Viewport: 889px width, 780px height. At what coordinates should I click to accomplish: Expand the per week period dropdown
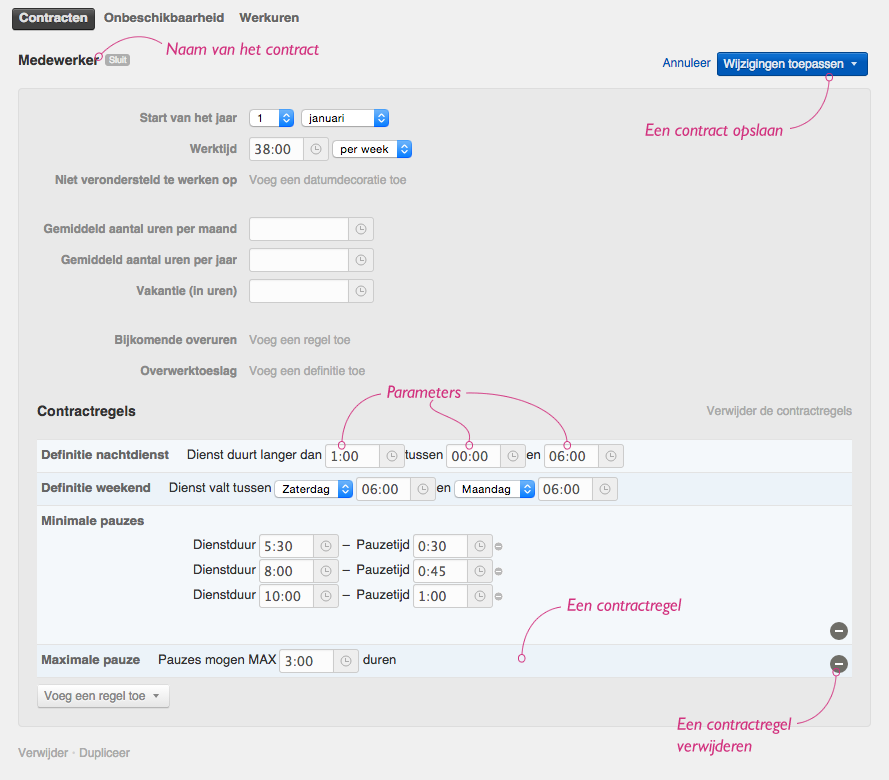(x=372, y=149)
